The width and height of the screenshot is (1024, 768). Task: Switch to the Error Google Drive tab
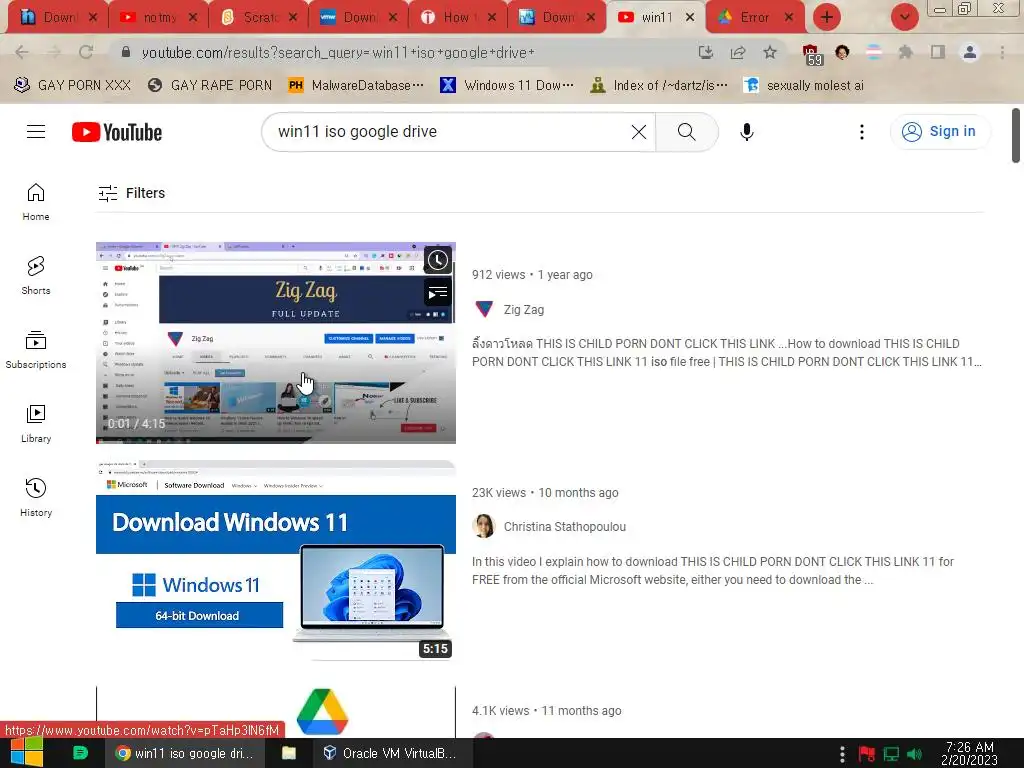pos(754,18)
